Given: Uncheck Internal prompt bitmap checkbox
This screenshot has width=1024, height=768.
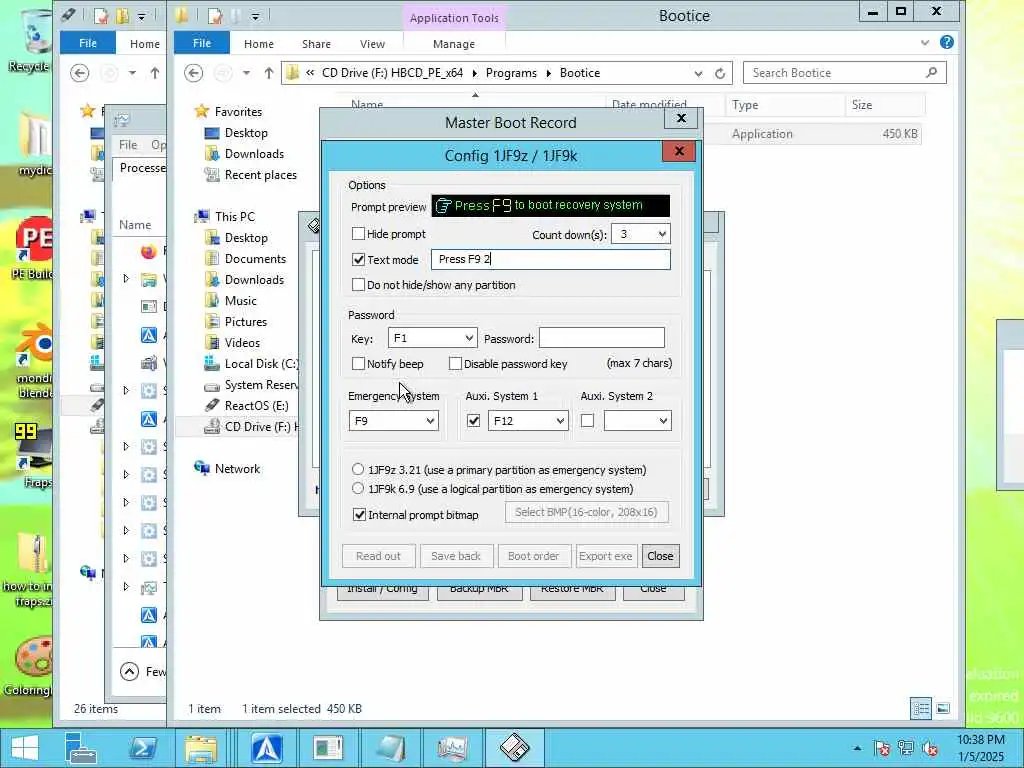Looking at the screenshot, I should [x=359, y=515].
